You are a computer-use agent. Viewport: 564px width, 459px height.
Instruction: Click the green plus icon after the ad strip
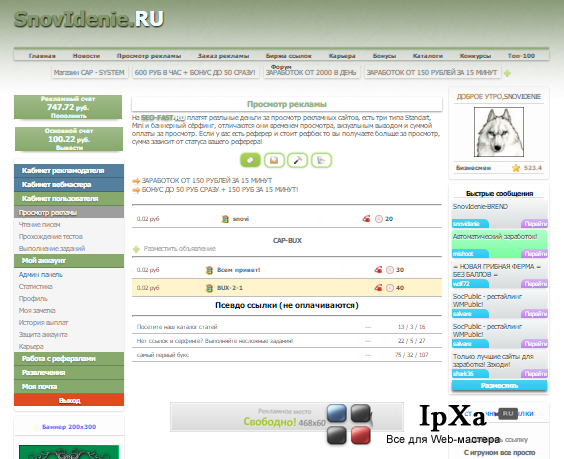coord(507,73)
